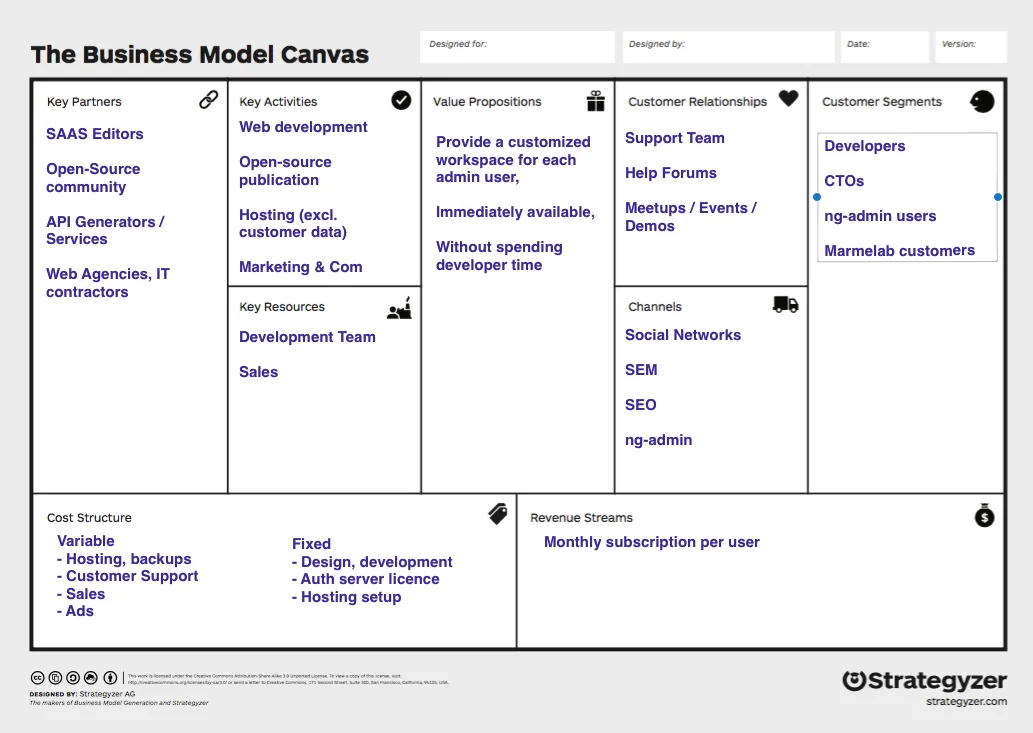Image resolution: width=1033 pixels, height=733 pixels.
Task: Click the Strategyzer logo
Action: point(924,681)
